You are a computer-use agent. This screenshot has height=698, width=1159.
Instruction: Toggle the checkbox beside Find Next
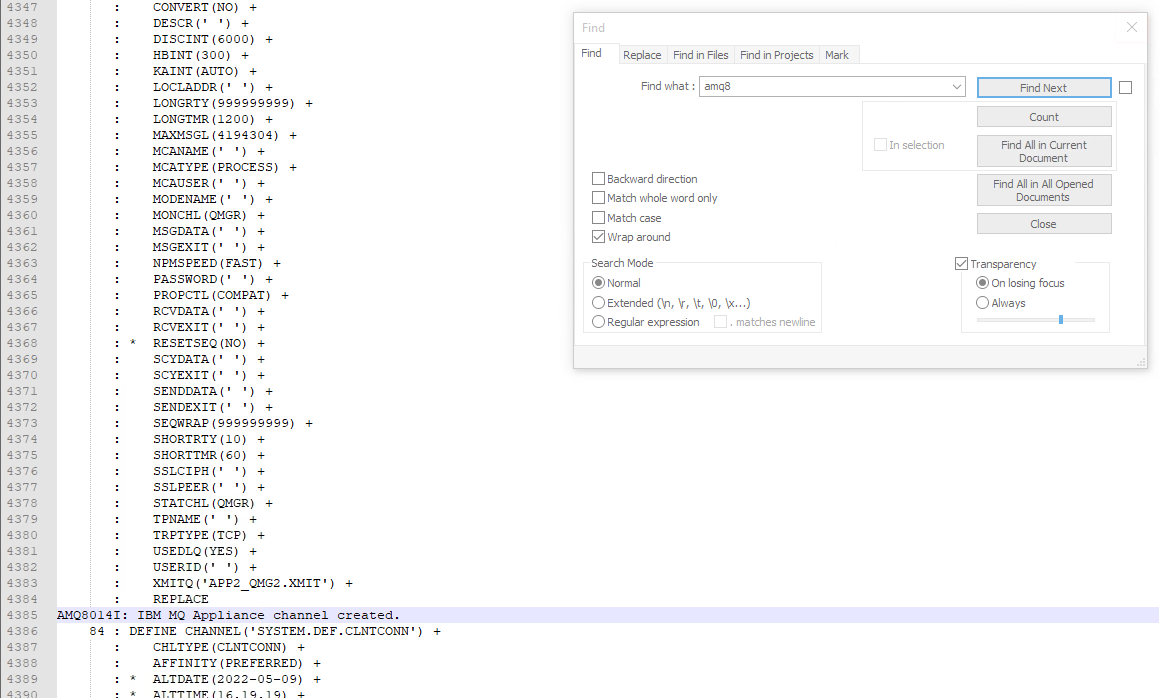click(x=1125, y=87)
